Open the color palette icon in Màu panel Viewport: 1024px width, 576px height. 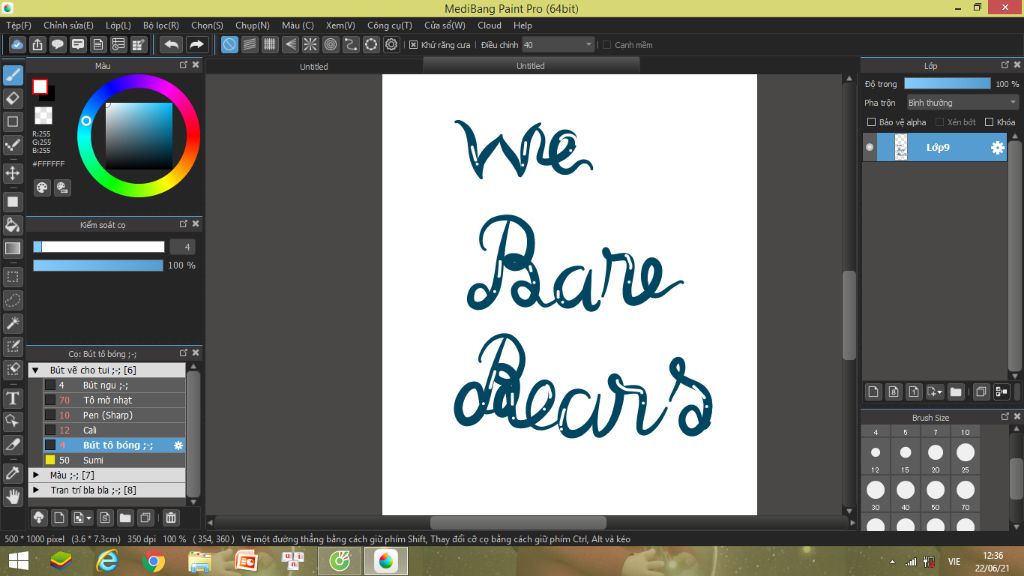tap(42, 188)
